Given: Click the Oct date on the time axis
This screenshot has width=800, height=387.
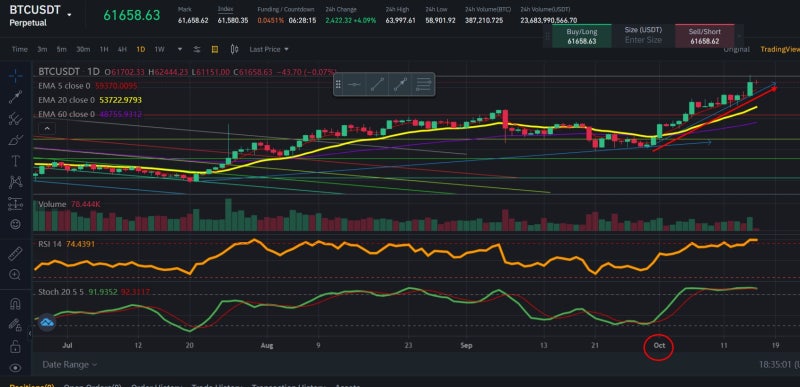Looking at the screenshot, I should point(659,345).
